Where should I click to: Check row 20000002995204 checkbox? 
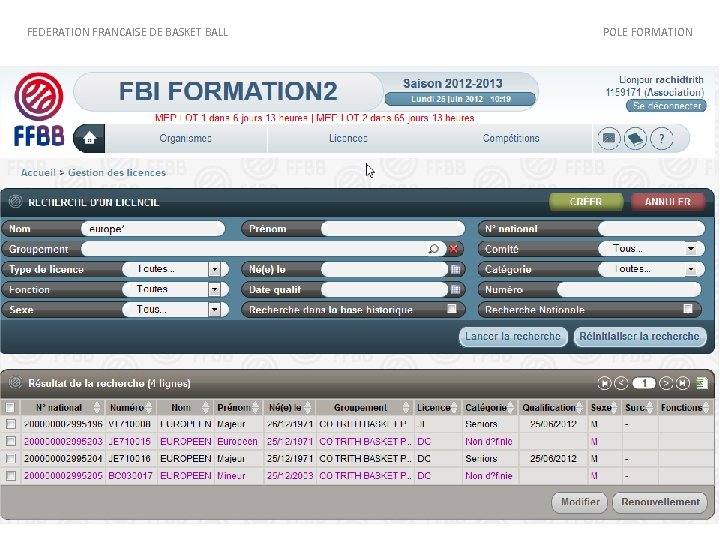point(11,458)
